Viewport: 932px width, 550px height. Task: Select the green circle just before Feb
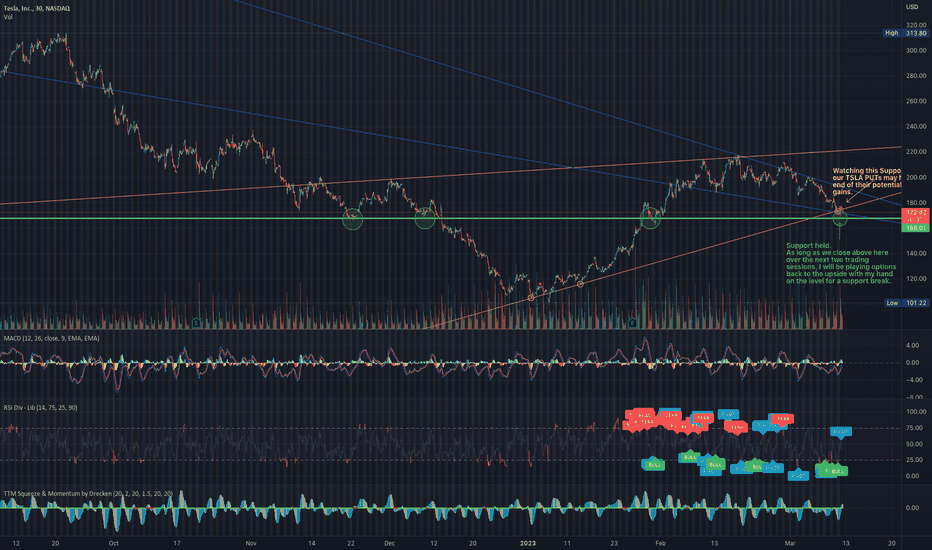pyautogui.click(x=650, y=218)
